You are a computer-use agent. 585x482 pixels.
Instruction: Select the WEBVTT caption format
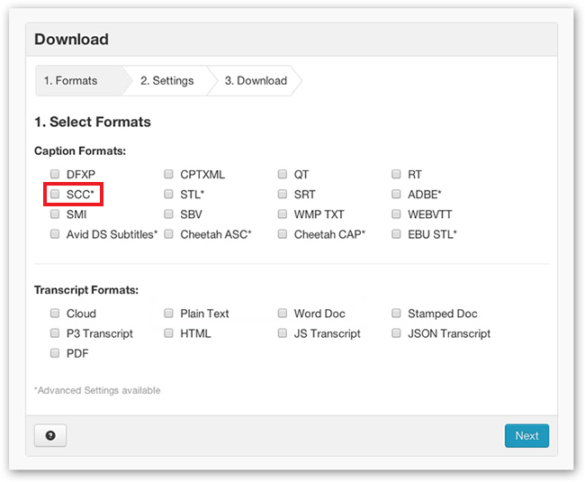pos(396,214)
